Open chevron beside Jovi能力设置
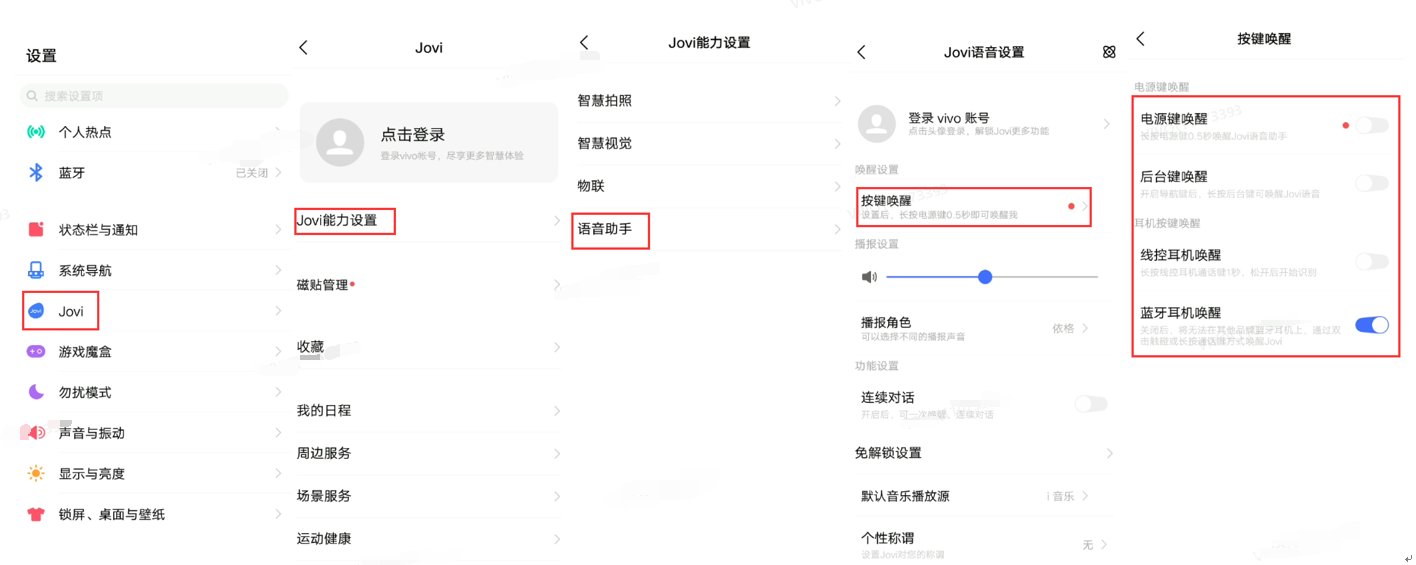The height and width of the screenshot is (565, 1416). pyautogui.click(x=557, y=220)
